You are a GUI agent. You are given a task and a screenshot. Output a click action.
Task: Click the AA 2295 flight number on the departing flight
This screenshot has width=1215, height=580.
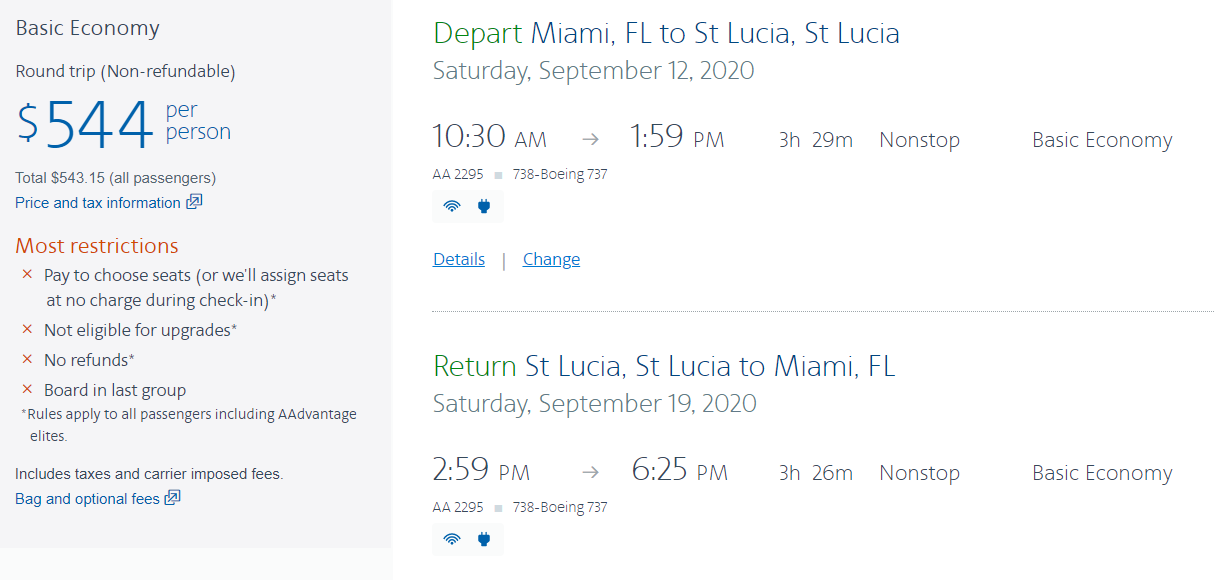pos(458,174)
